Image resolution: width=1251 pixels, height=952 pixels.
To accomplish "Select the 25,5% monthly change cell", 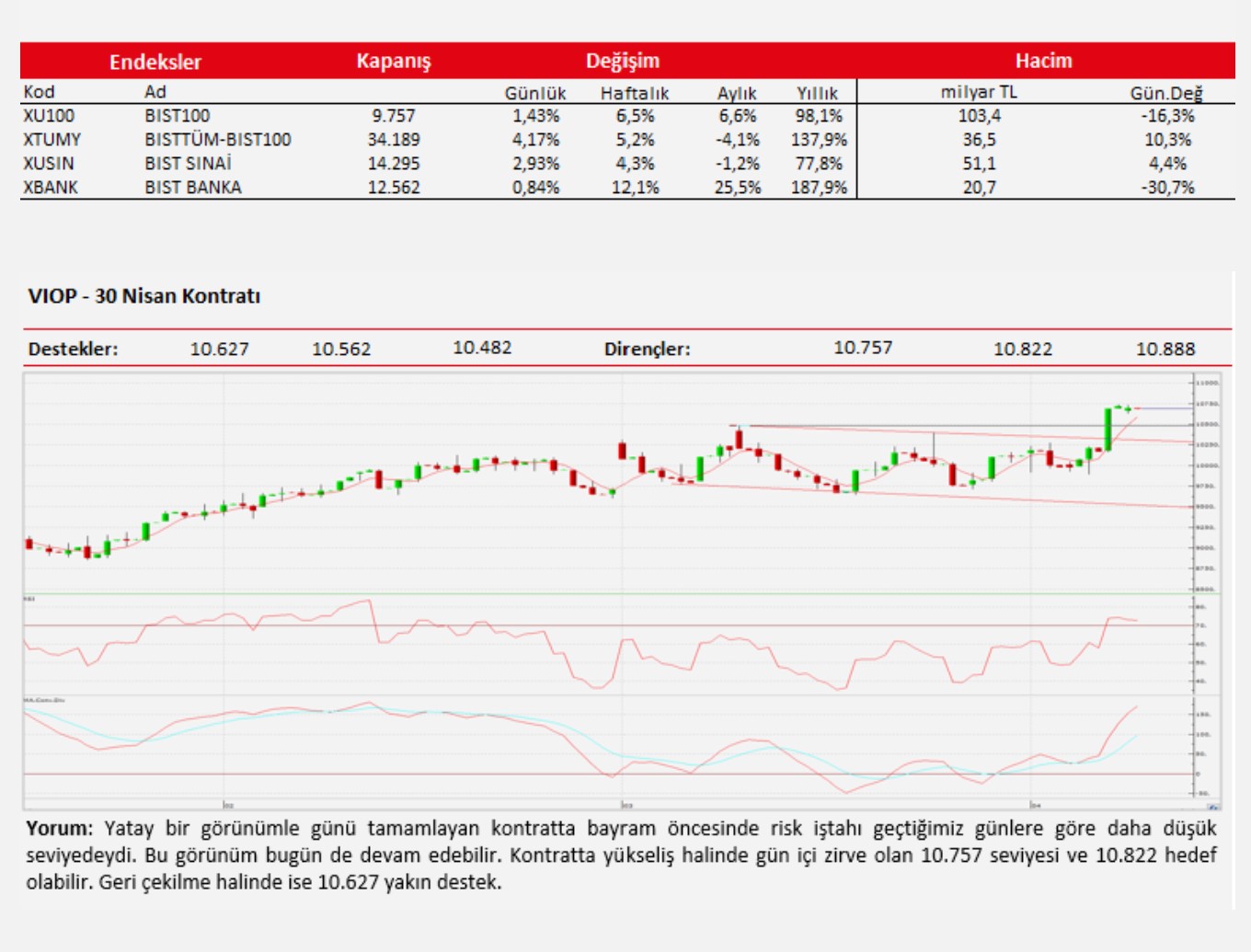I will [738, 188].
